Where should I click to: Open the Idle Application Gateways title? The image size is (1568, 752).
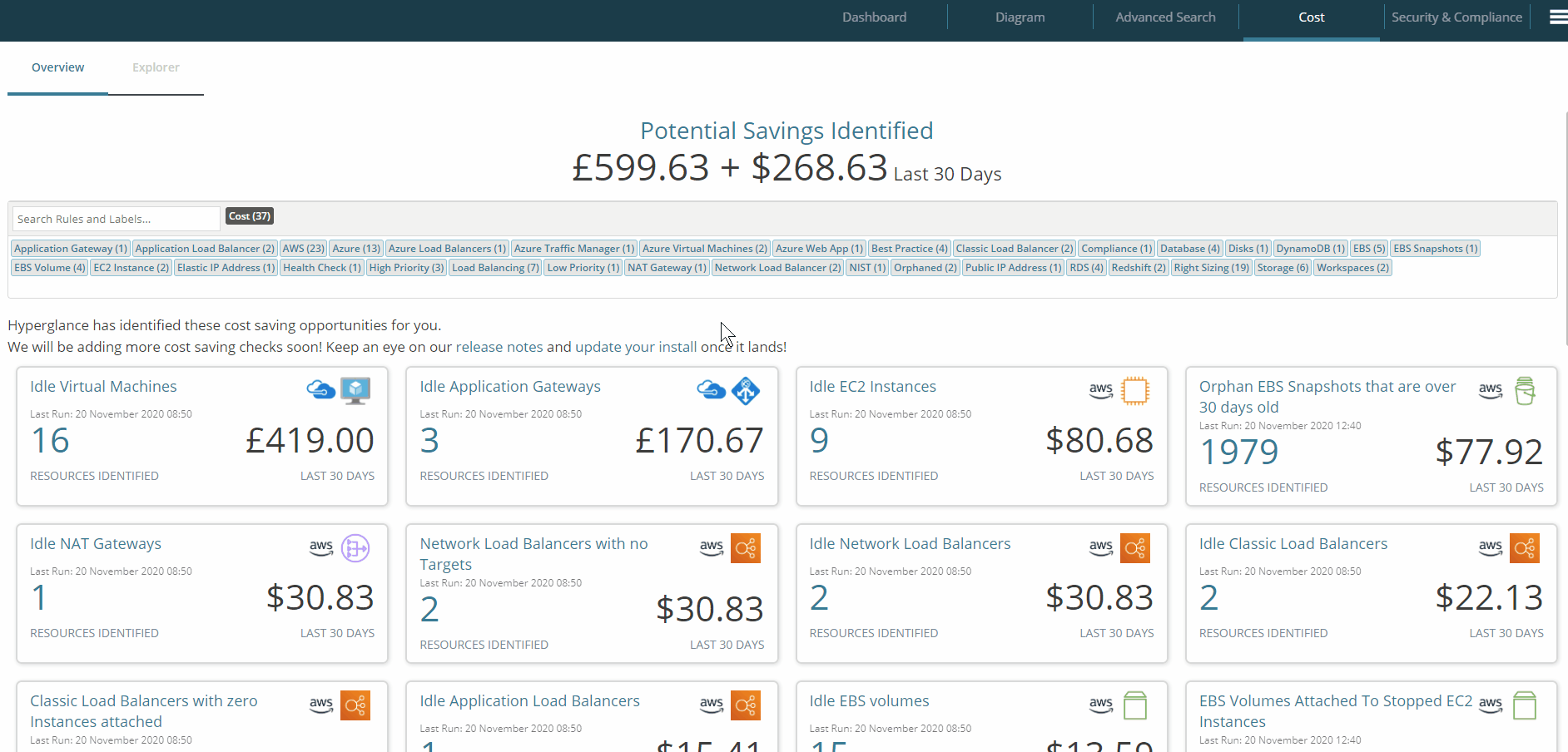(x=510, y=386)
